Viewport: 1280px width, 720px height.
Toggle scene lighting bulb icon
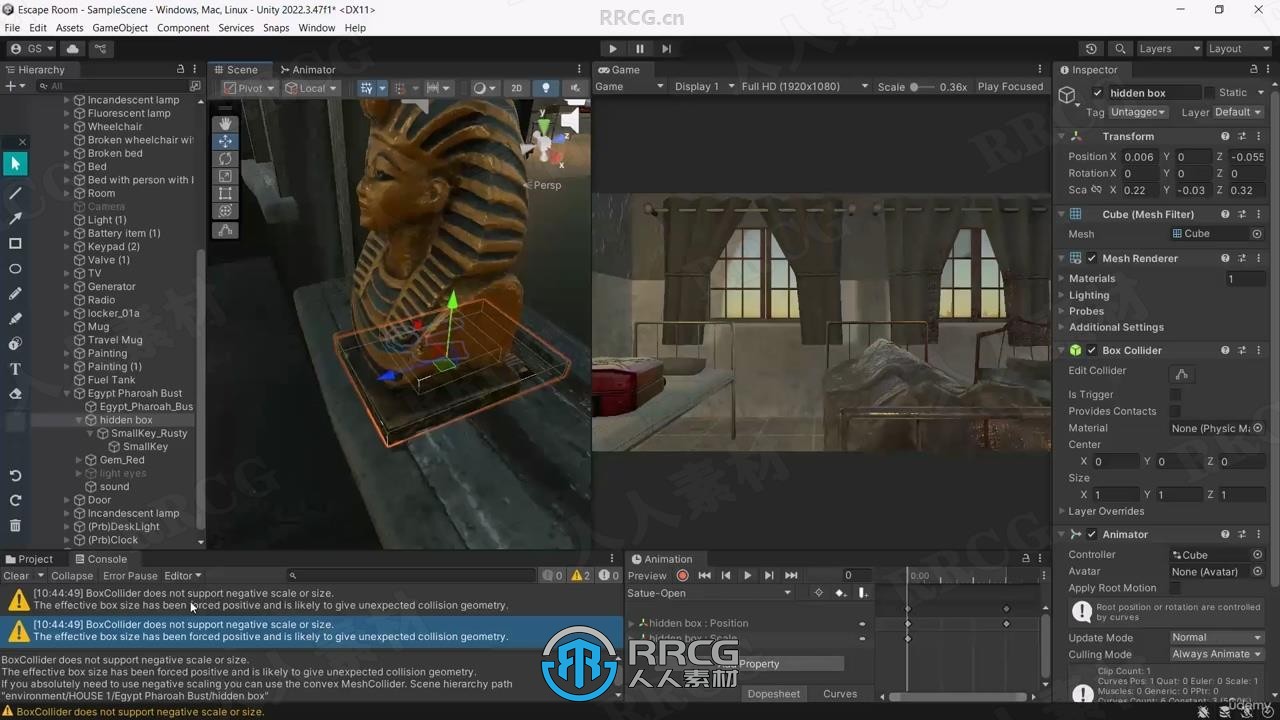coord(545,88)
